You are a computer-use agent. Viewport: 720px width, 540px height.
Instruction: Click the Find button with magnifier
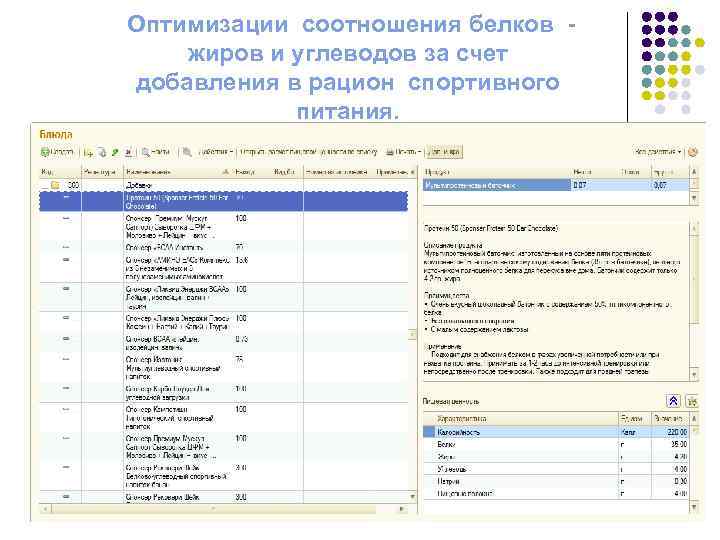156,152
